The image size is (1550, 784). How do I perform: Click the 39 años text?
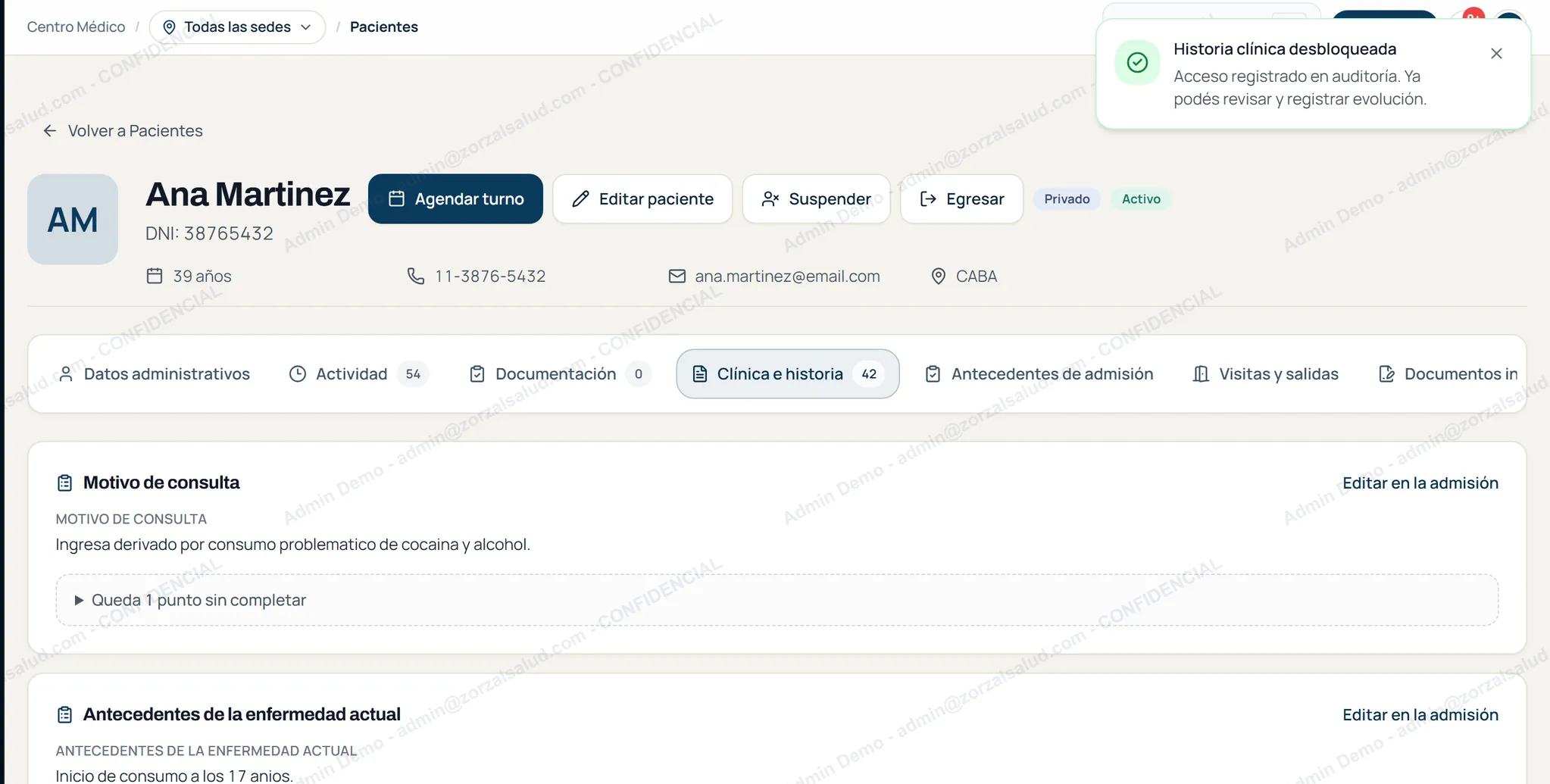coord(202,276)
